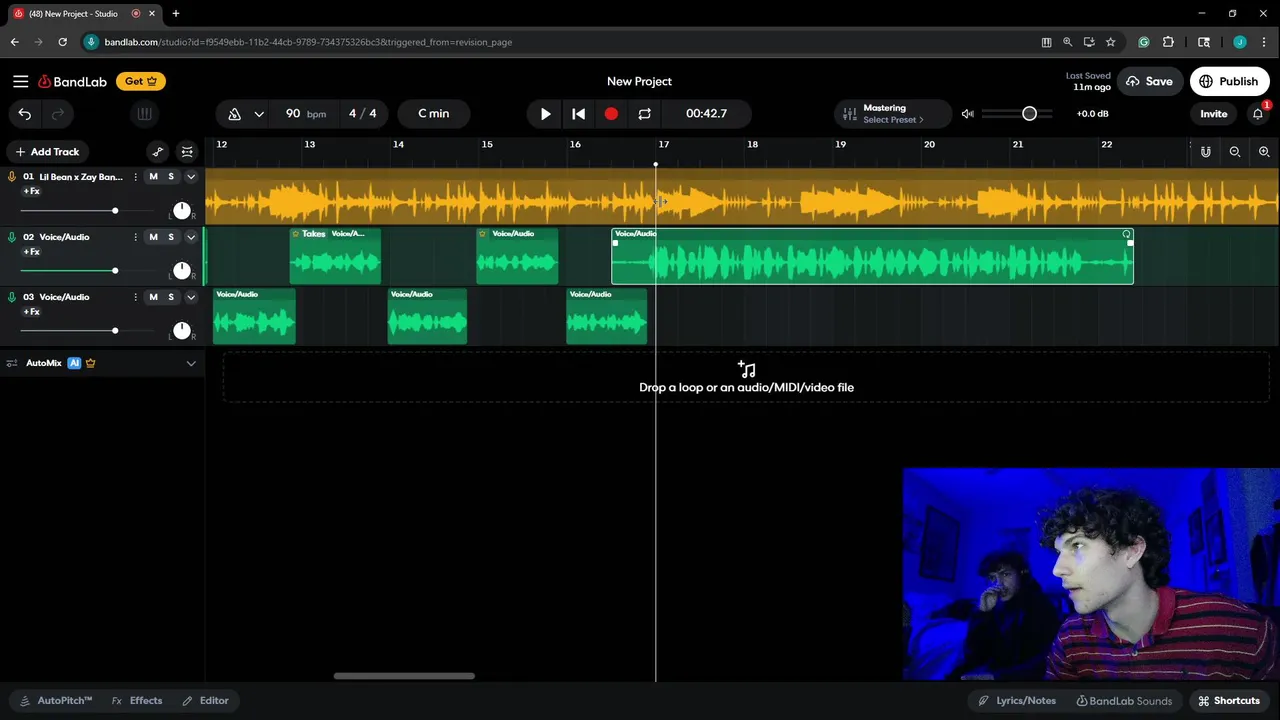Click the Invite button
Image resolution: width=1280 pixels, height=720 pixels.
pyautogui.click(x=1214, y=114)
